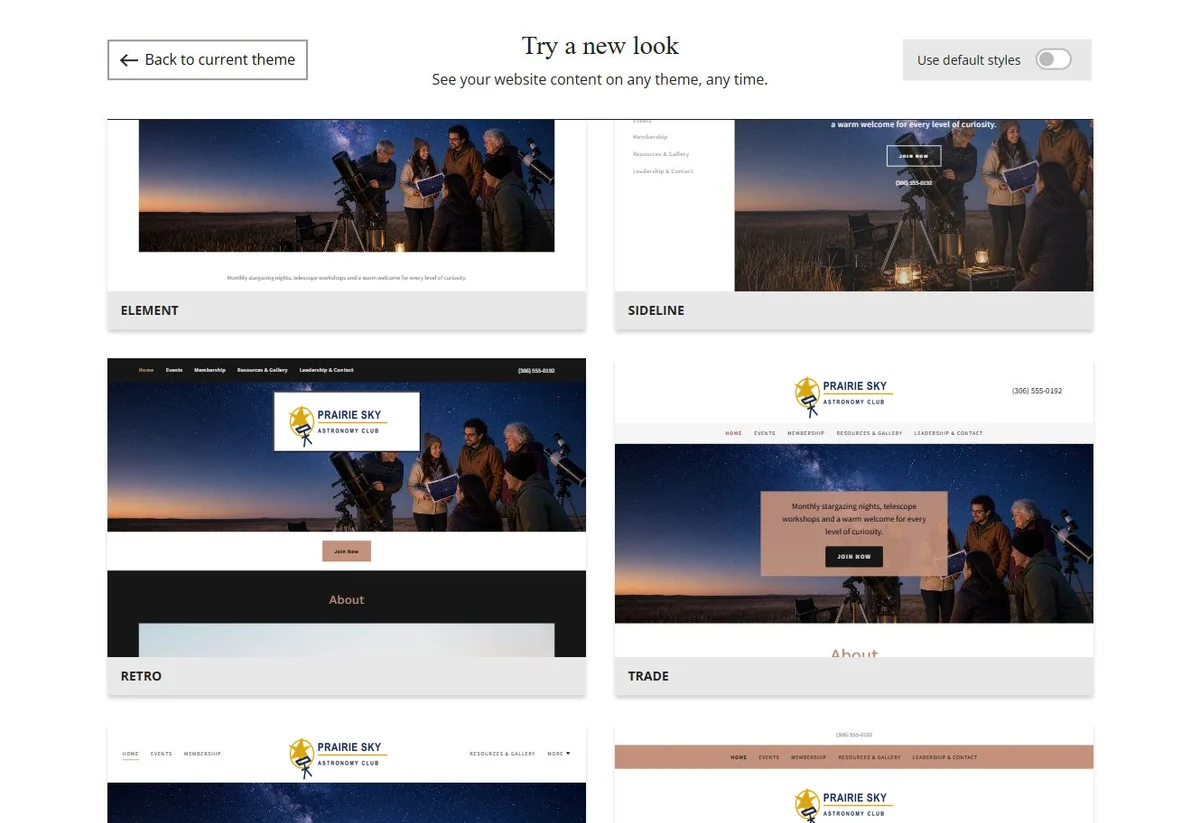The height and width of the screenshot is (823, 1200).
Task: Click Join Now button in Retro preview
Action: pyautogui.click(x=346, y=551)
